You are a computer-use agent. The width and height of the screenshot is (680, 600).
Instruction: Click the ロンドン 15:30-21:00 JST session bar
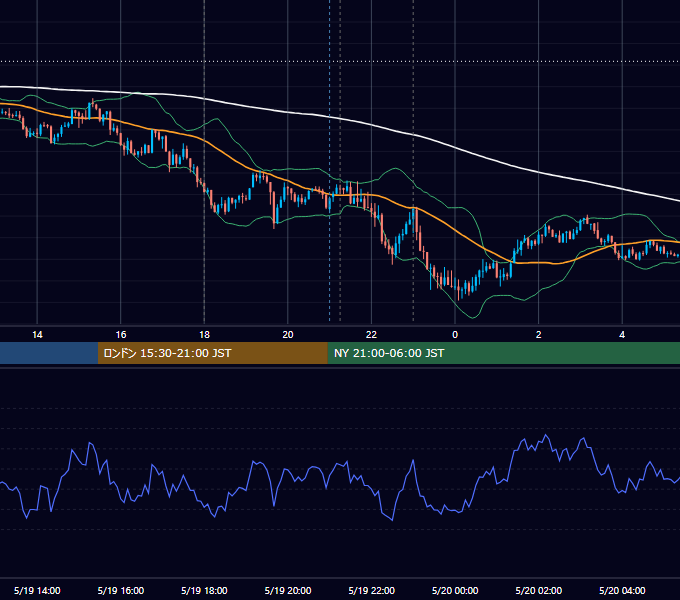[212, 353]
